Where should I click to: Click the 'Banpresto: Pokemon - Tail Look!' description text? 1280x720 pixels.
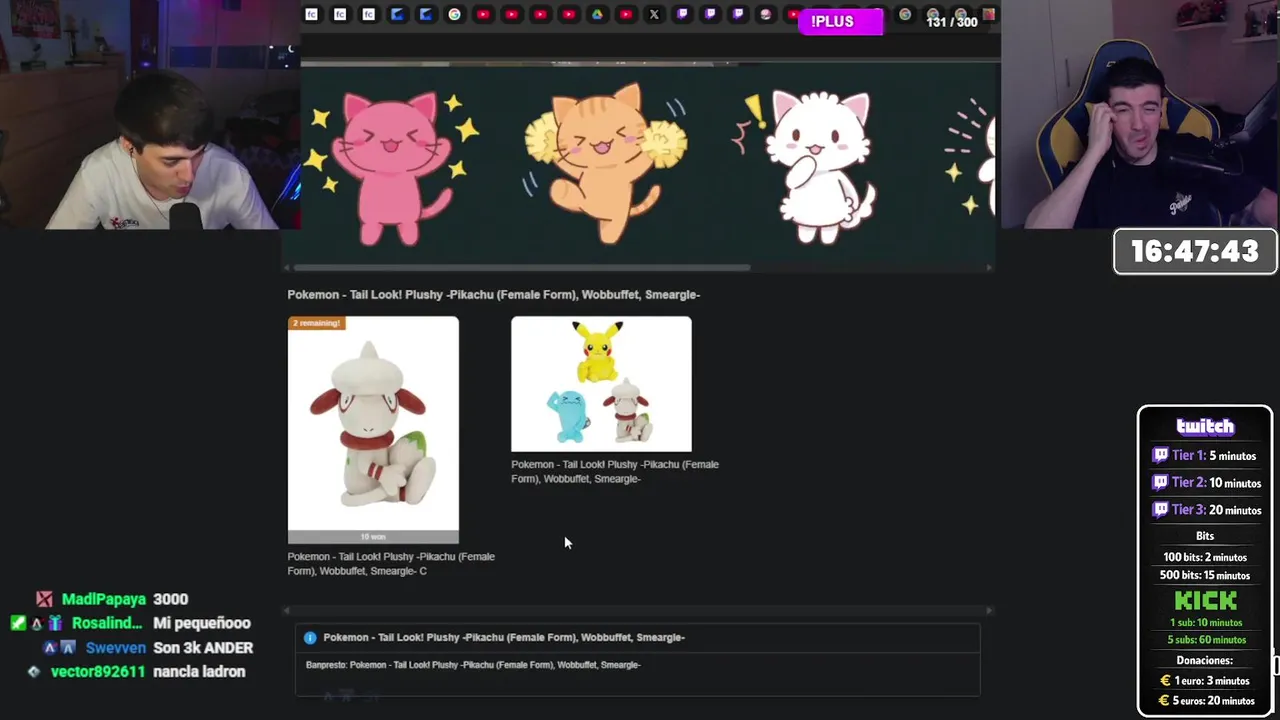(x=473, y=665)
